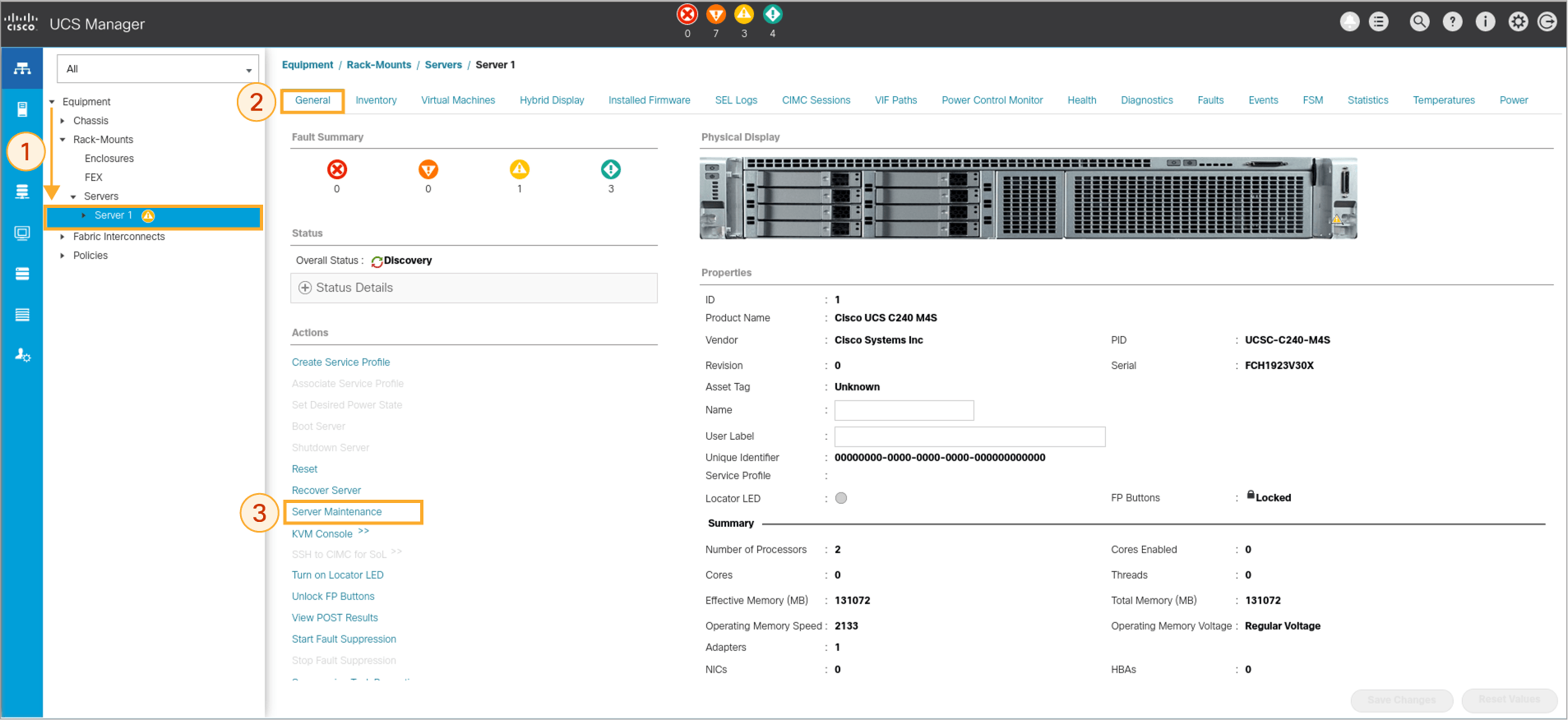This screenshot has width=1568, height=720.
Task: Open the header search icon
Action: (x=1419, y=22)
